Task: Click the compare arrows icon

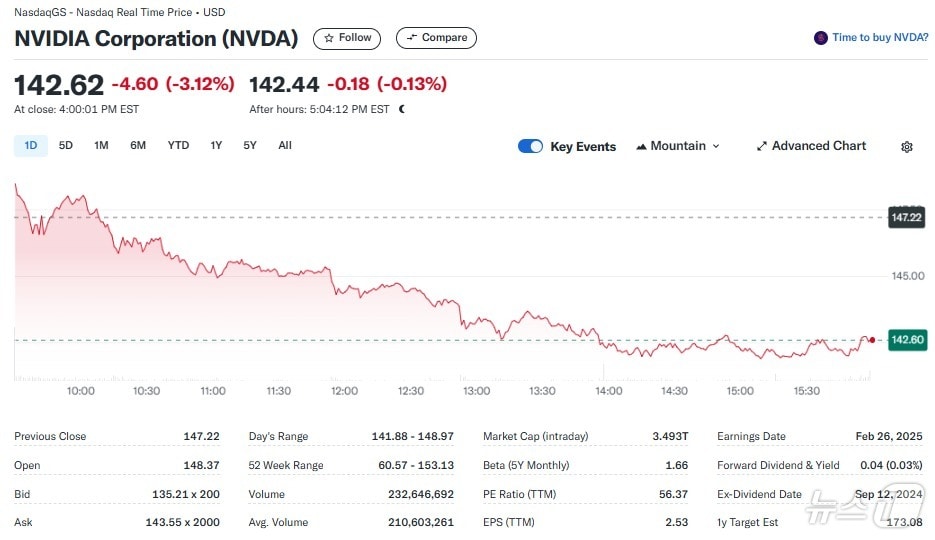Action: click(x=411, y=38)
